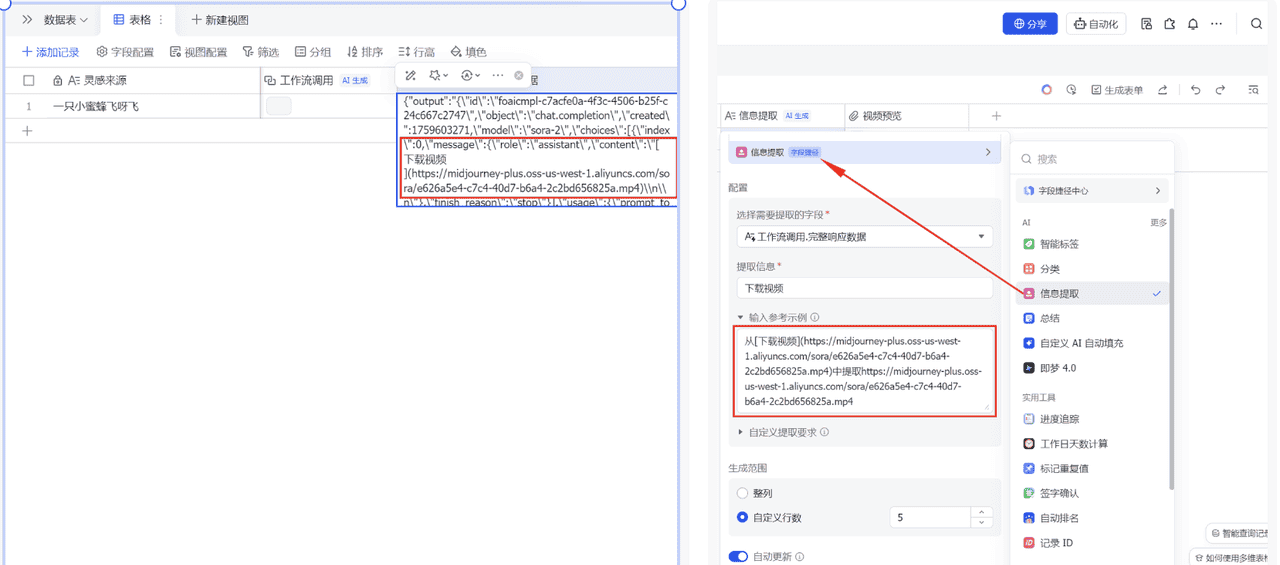Check the select-all checkbox in table header
The image size is (1280, 565).
tap(29, 81)
